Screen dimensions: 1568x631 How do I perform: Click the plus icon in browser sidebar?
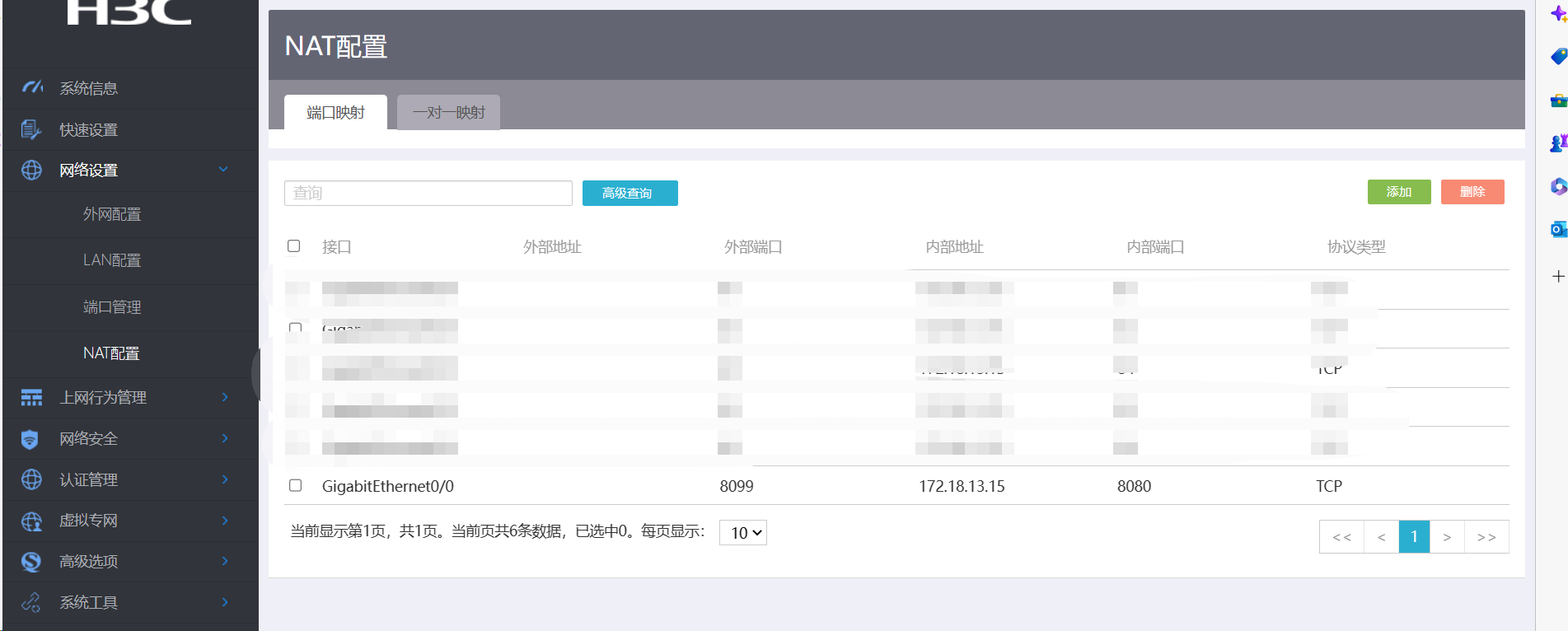click(1558, 276)
